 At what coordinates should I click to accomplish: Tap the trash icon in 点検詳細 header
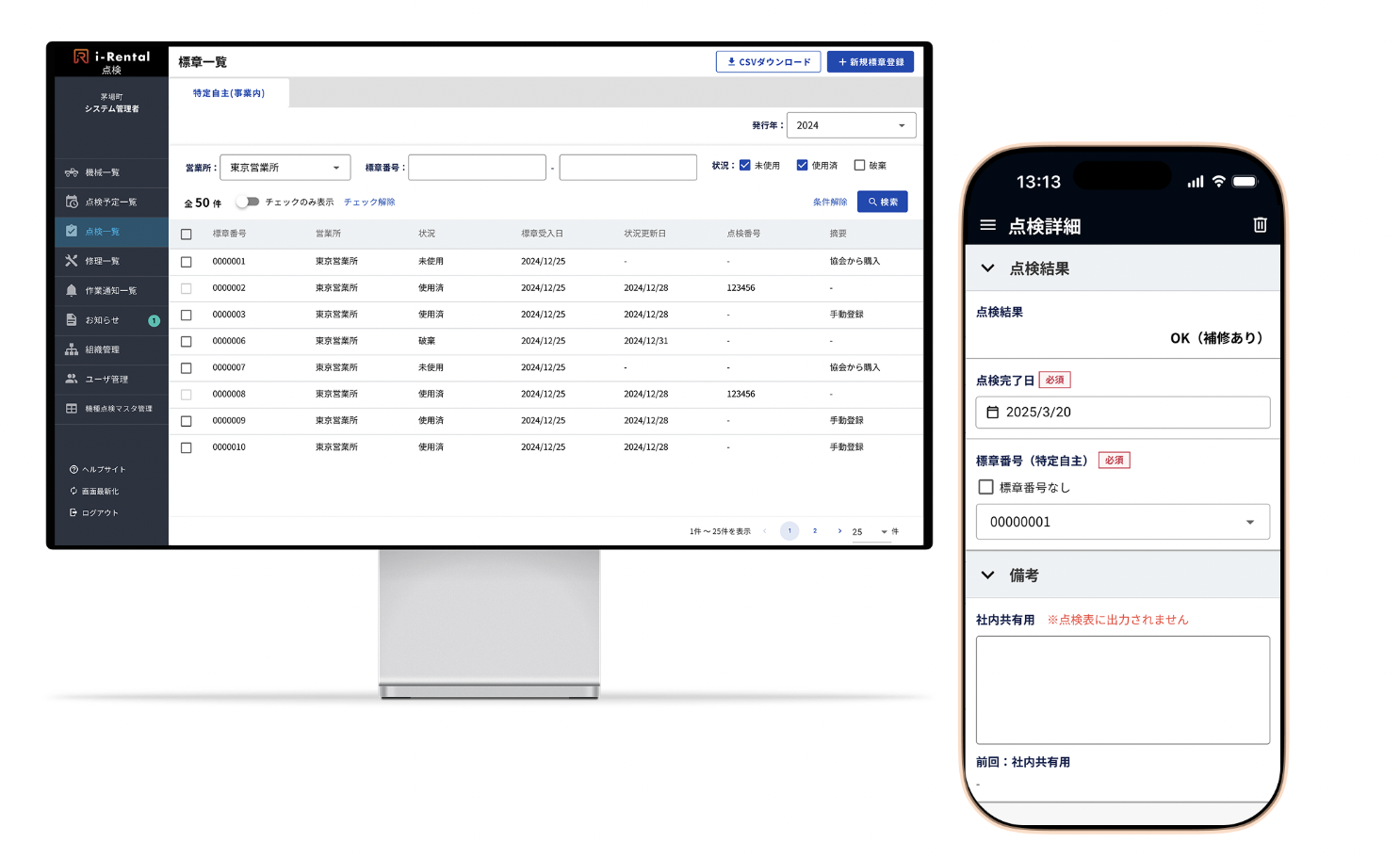[x=1260, y=225]
